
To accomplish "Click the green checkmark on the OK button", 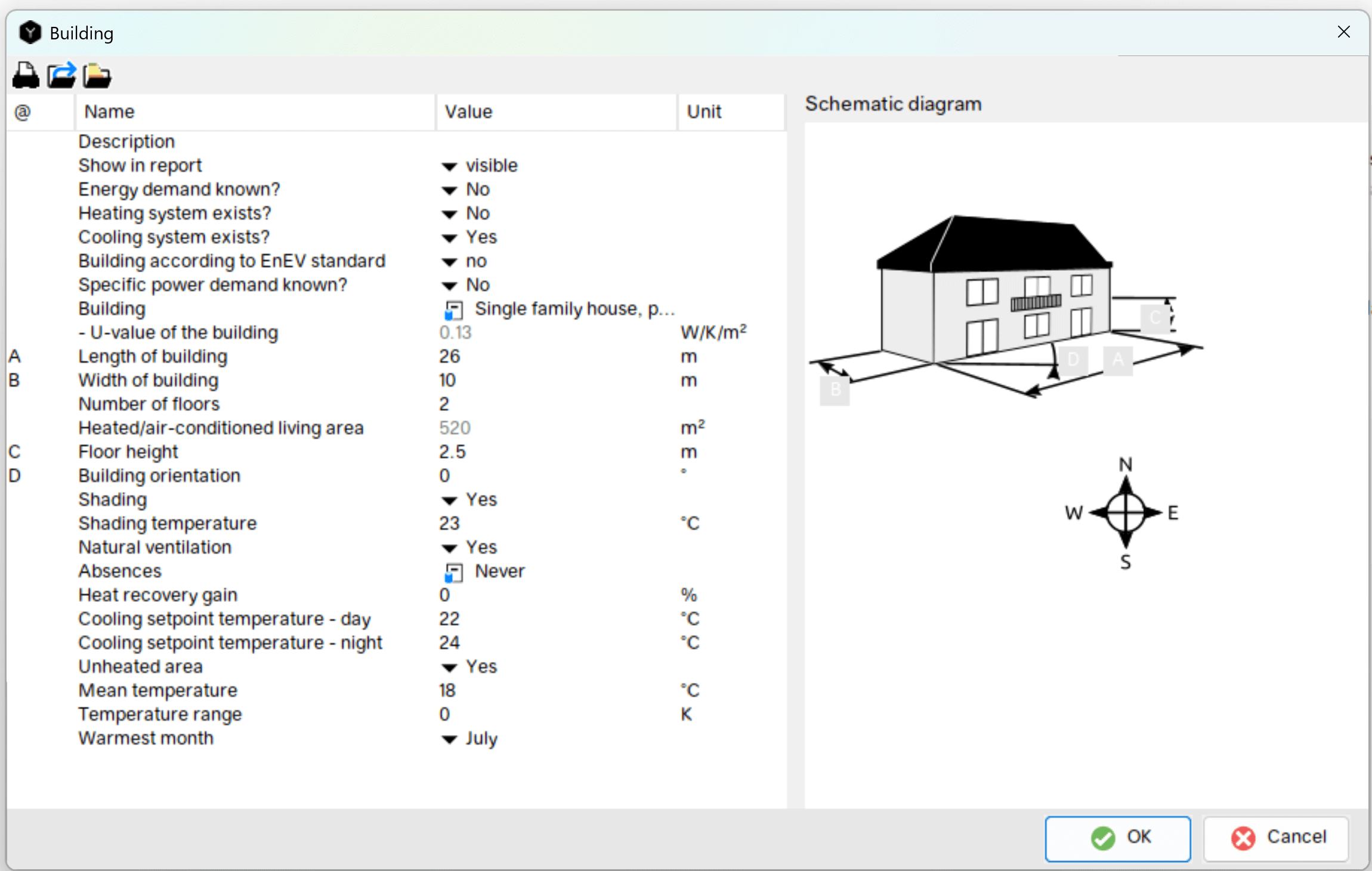I will [1103, 838].
